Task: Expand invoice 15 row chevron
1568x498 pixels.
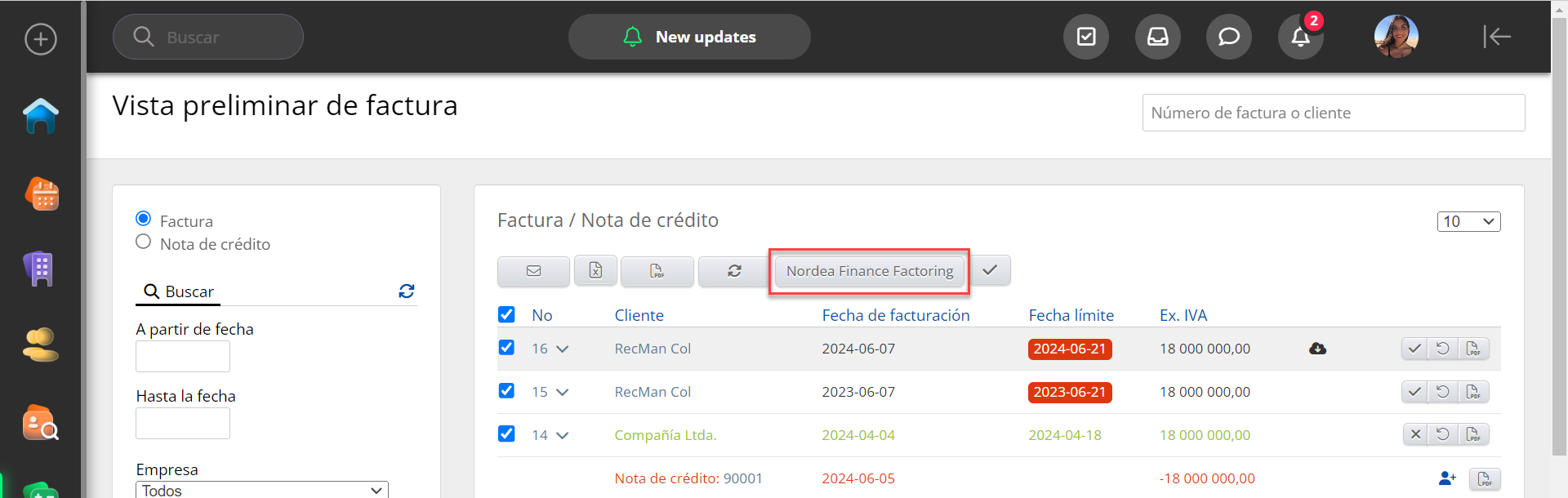Action: point(562,393)
